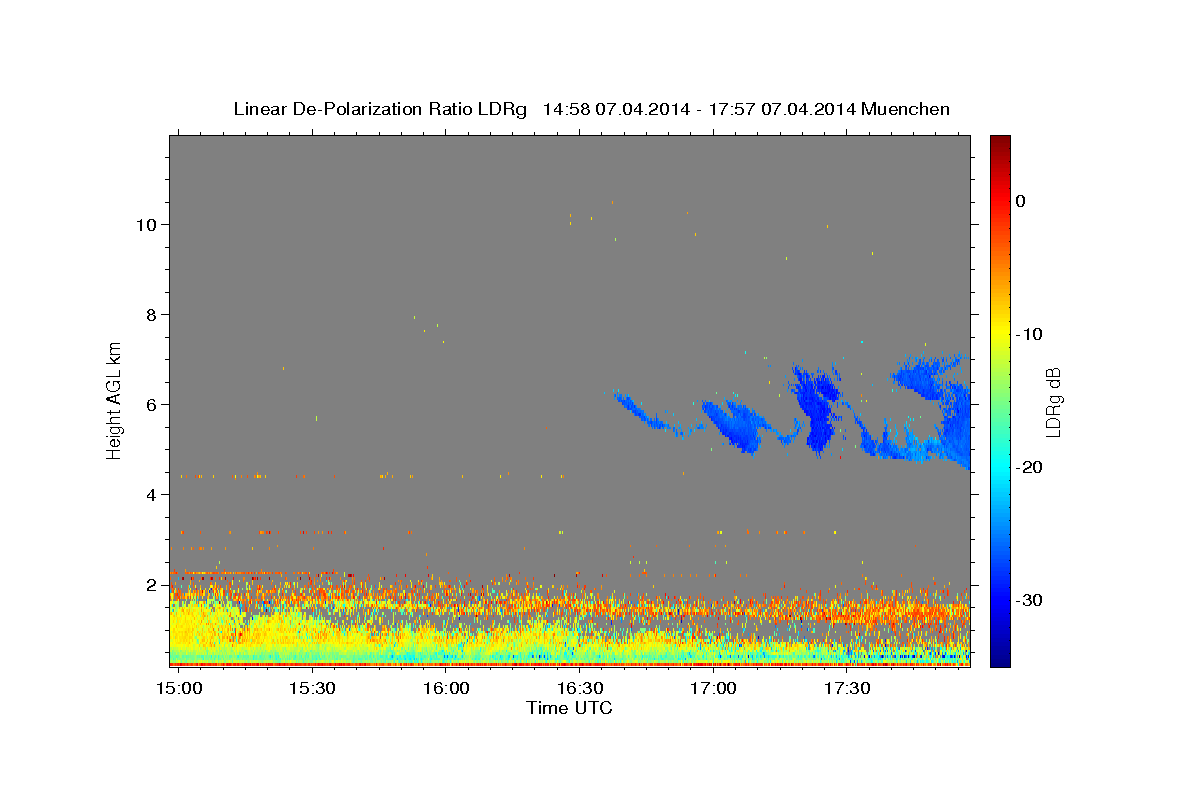The height and width of the screenshot is (800, 1200).
Task: Click the '16:30' time tick label
Action: point(580,689)
